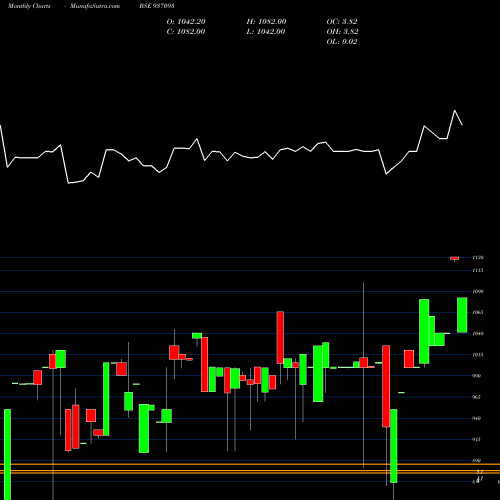The height and width of the screenshot is (500, 500).
Task: Click the "OH: 3.82" value
Action: tap(343, 32)
